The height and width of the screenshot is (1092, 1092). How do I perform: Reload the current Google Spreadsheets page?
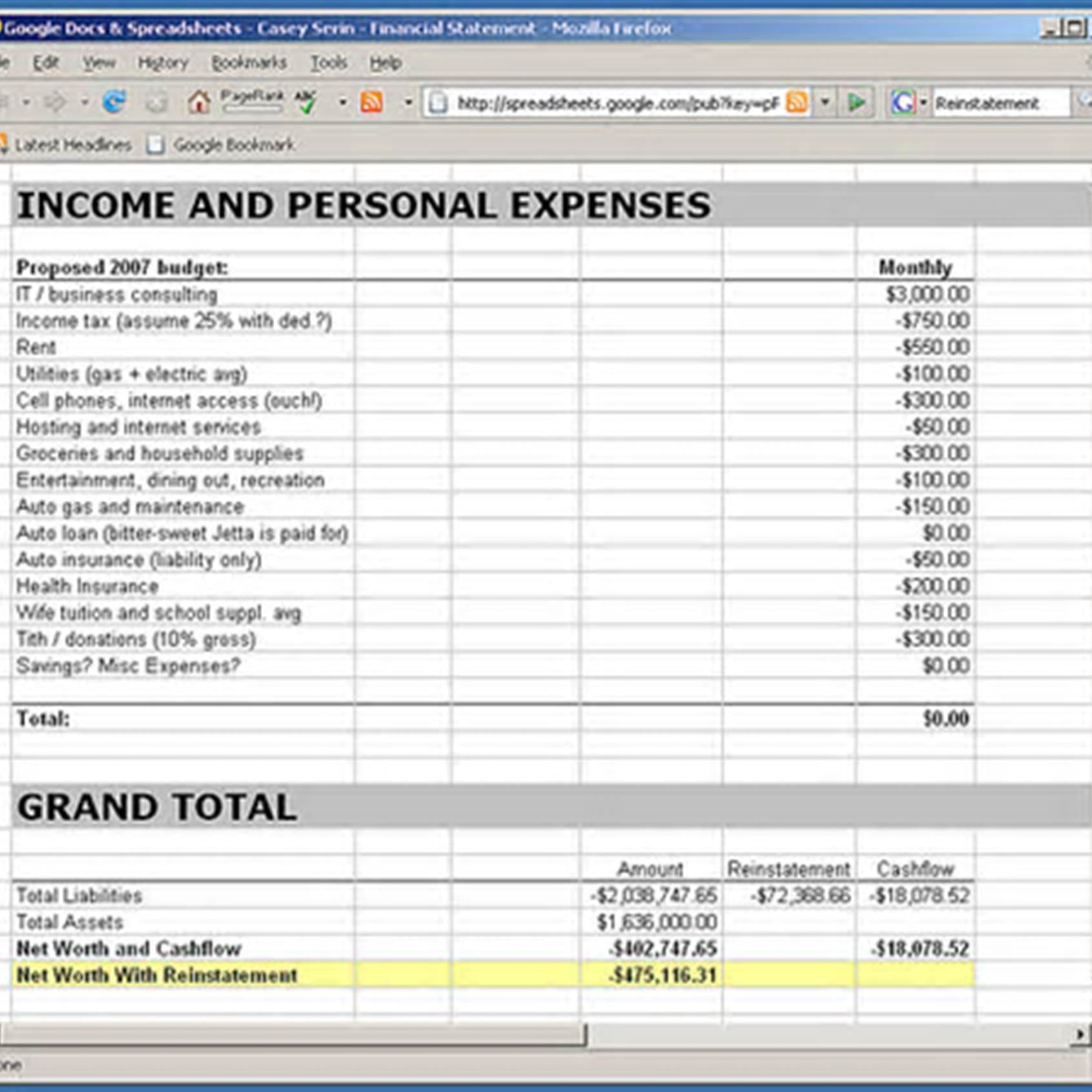click(x=115, y=101)
